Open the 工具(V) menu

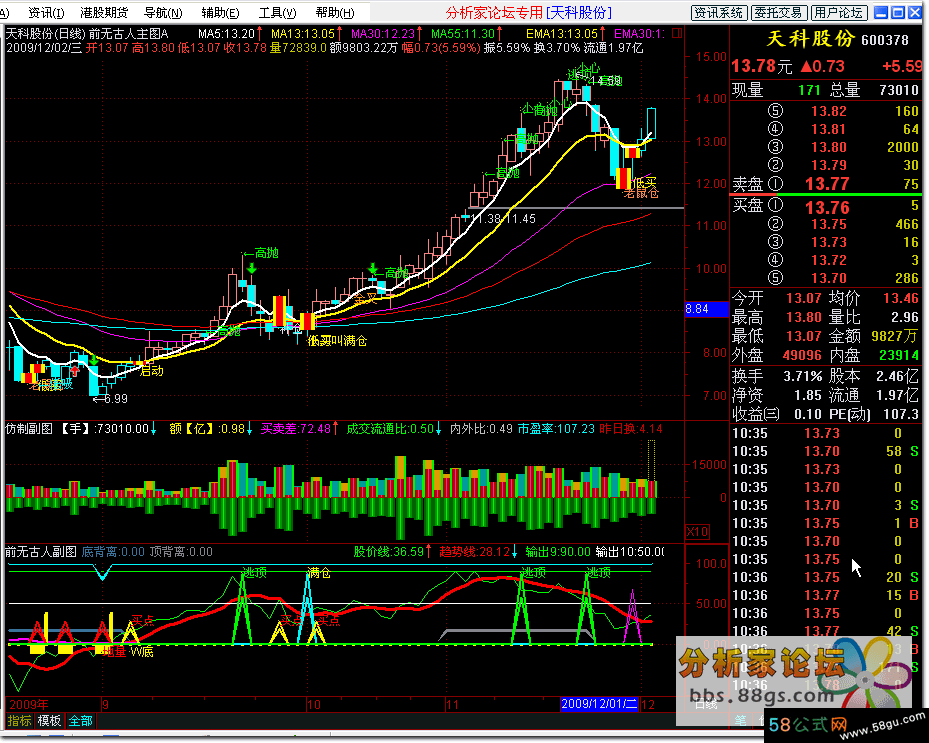click(x=277, y=12)
